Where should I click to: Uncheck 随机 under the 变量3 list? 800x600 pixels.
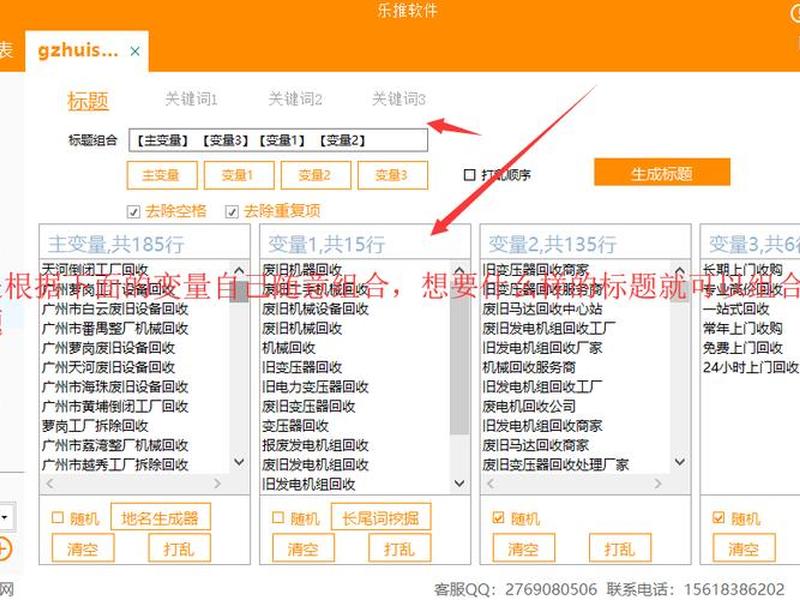(x=718, y=518)
